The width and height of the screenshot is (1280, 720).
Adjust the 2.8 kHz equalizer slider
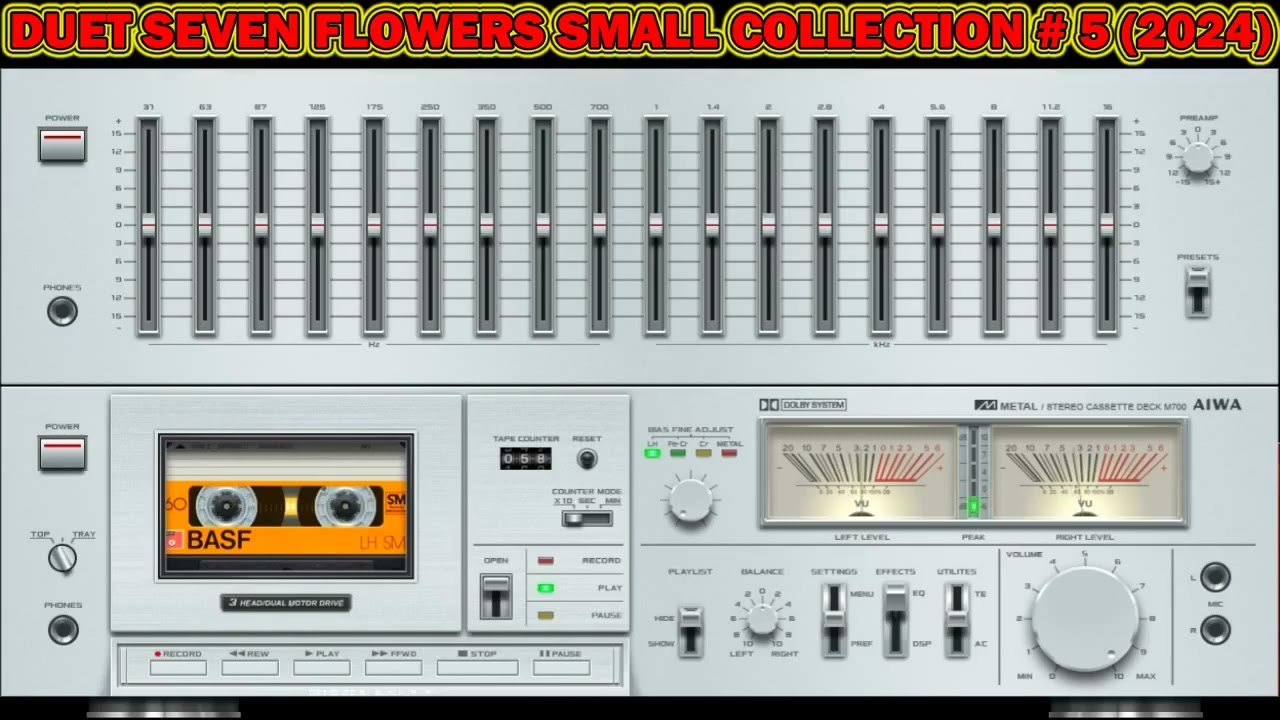825,226
